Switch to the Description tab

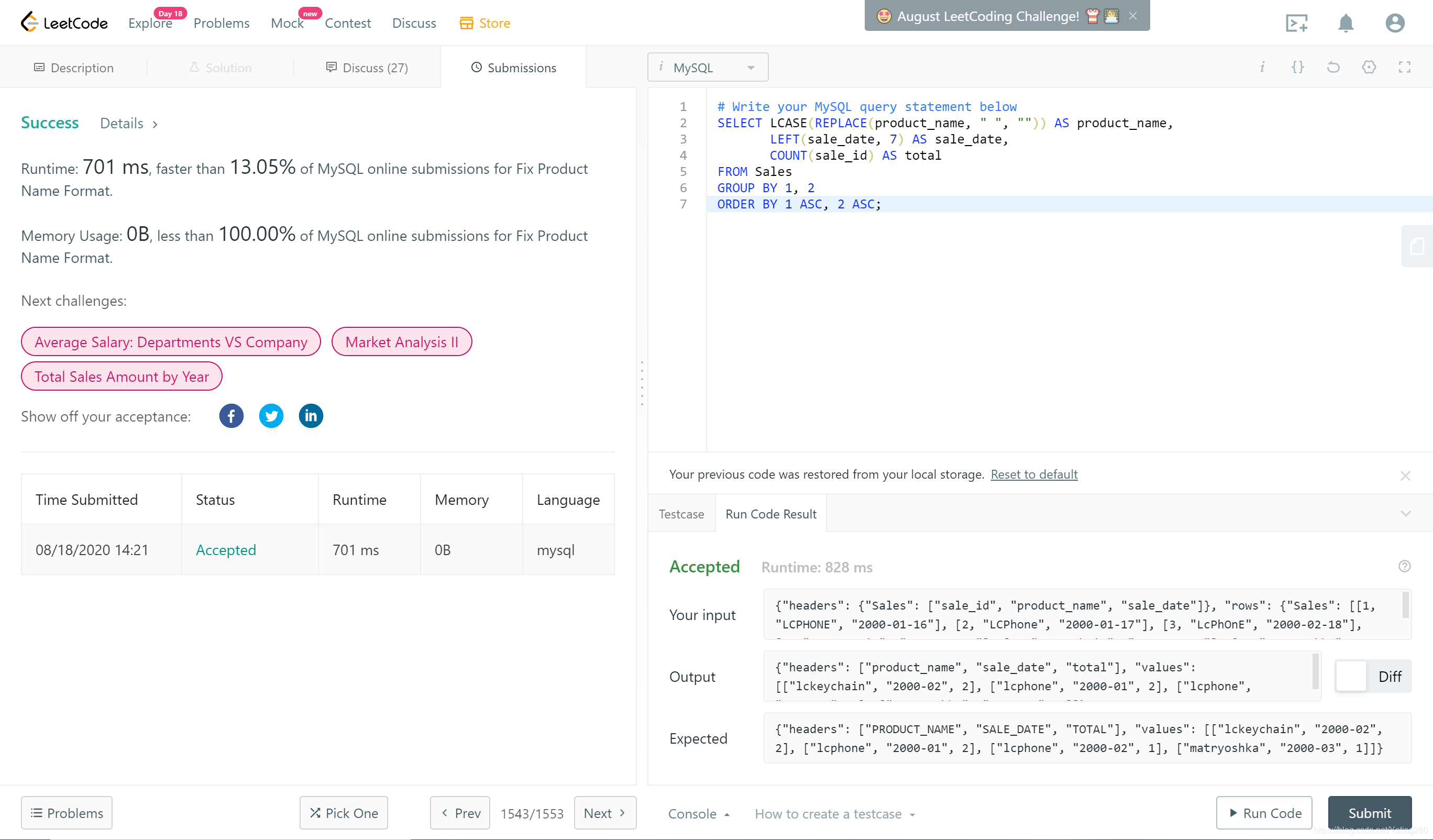pos(74,68)
